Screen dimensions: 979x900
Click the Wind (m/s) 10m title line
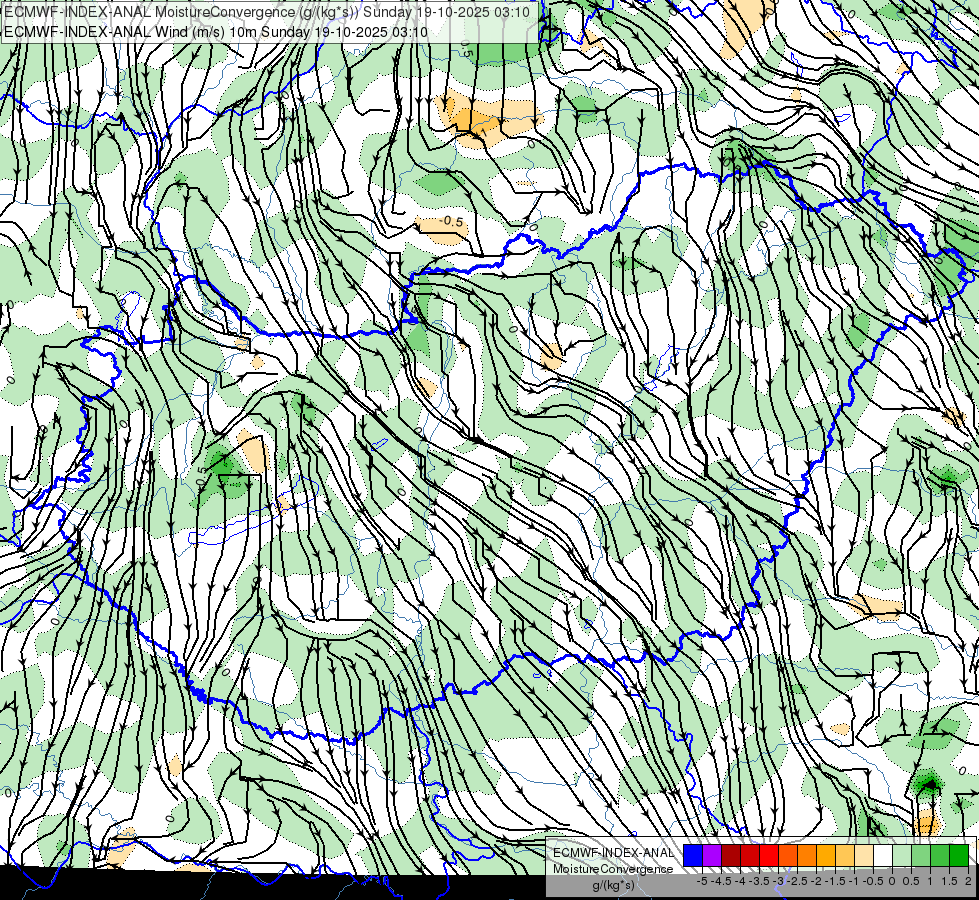click(x=216, y=32)
